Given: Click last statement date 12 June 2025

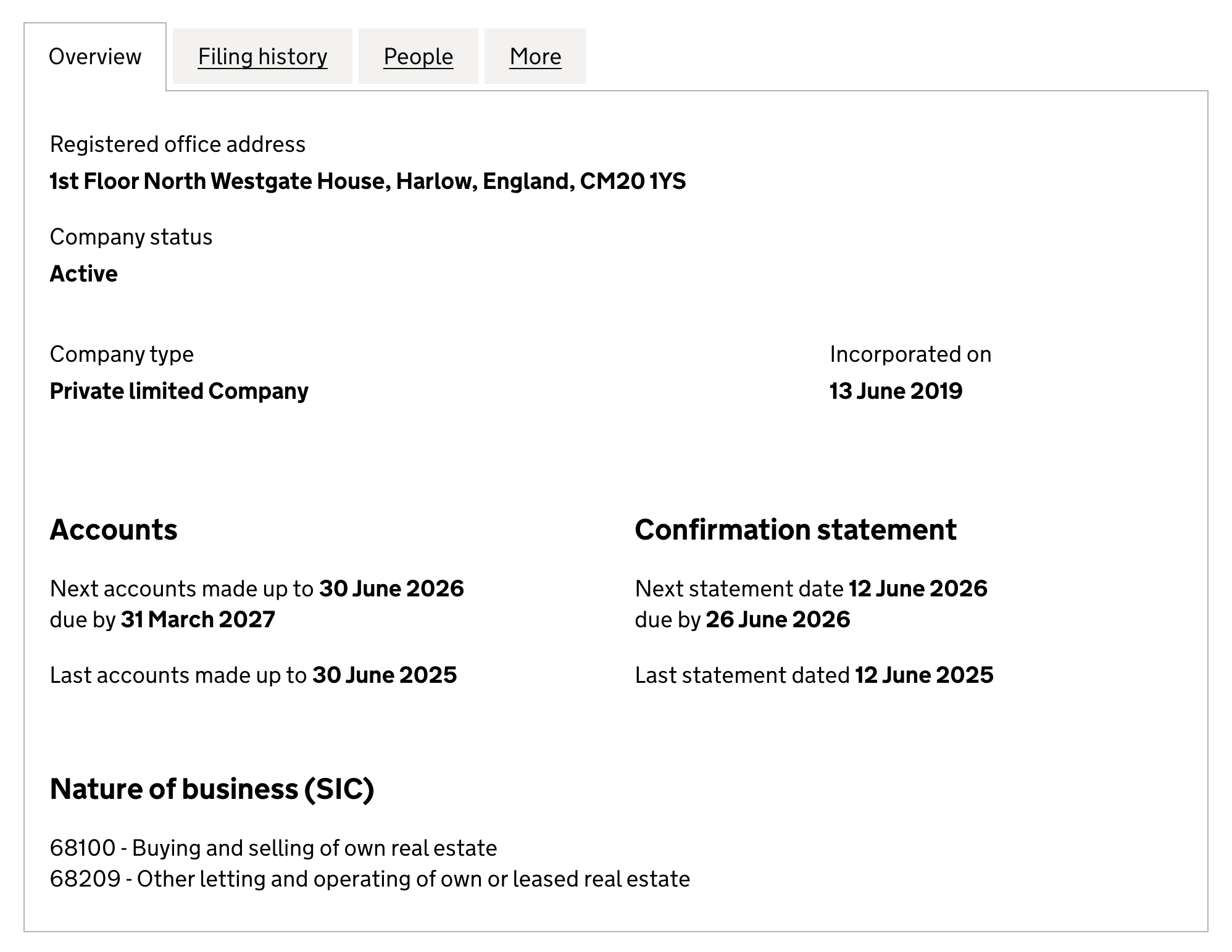Looking at the screenshot, I should point(924,675).
